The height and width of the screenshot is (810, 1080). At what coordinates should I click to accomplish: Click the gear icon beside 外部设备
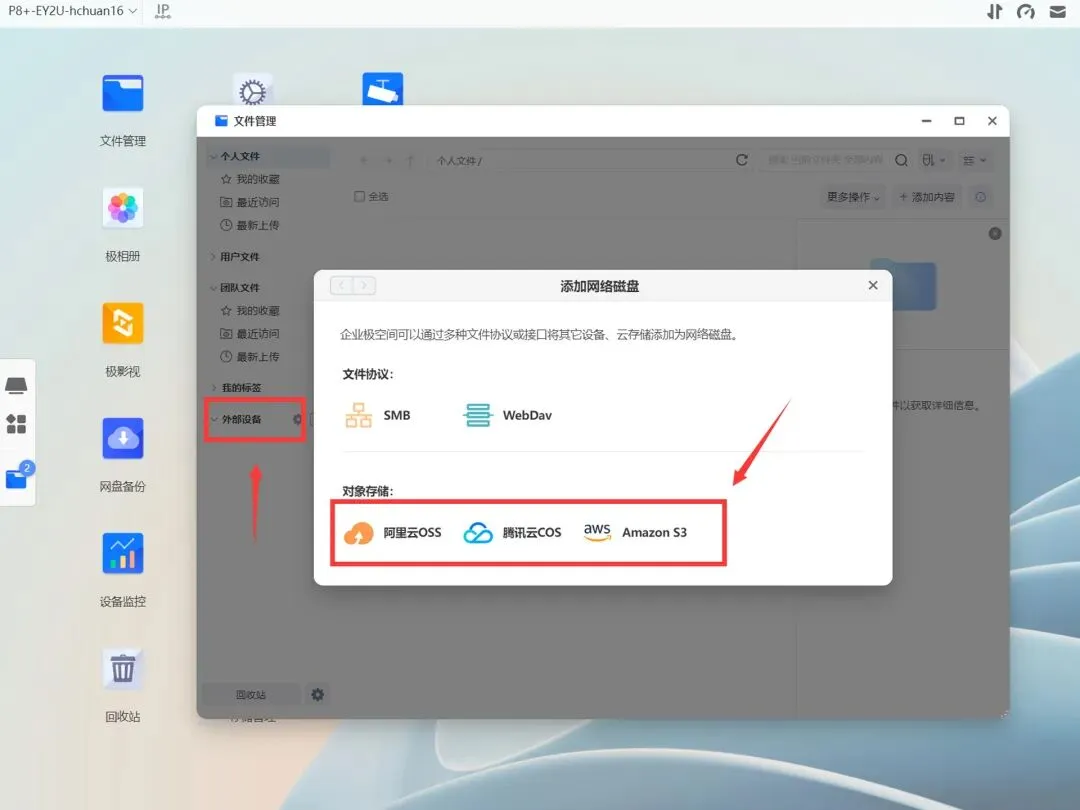[x=298, y=419]
